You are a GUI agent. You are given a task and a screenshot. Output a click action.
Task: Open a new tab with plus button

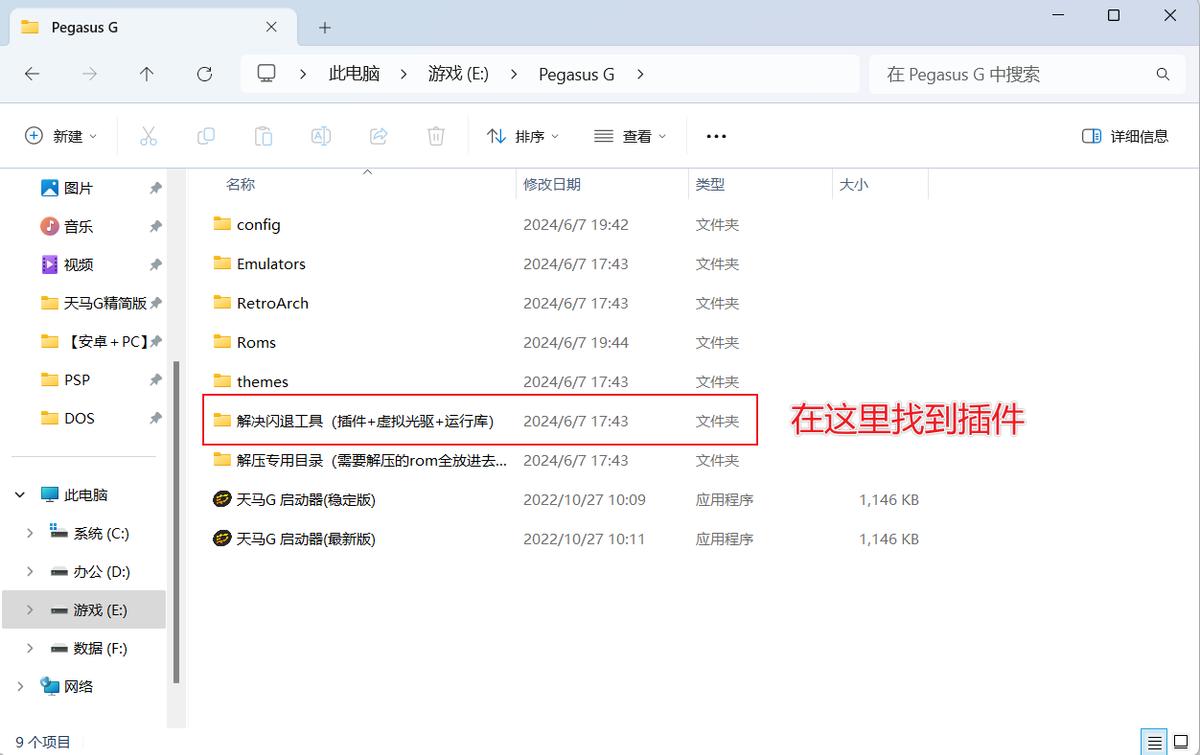322,27
